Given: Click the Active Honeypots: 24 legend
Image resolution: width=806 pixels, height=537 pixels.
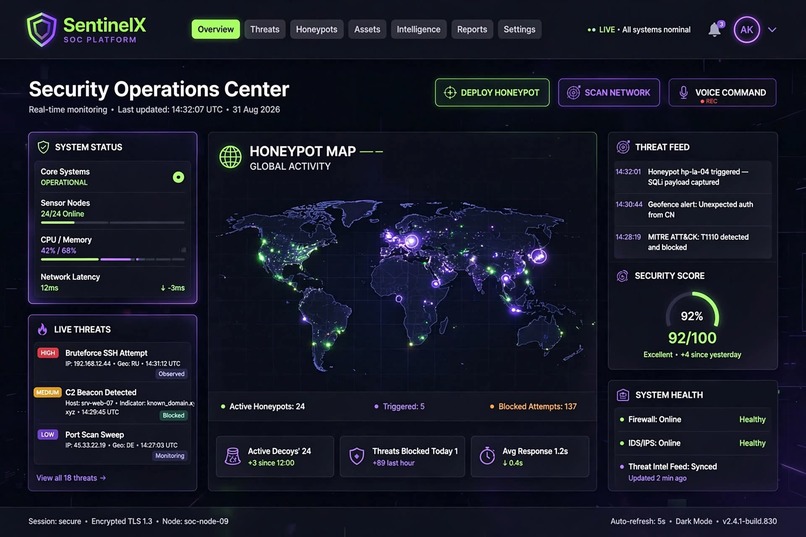Looking at the screenshot, I should (x=263, y=406).
